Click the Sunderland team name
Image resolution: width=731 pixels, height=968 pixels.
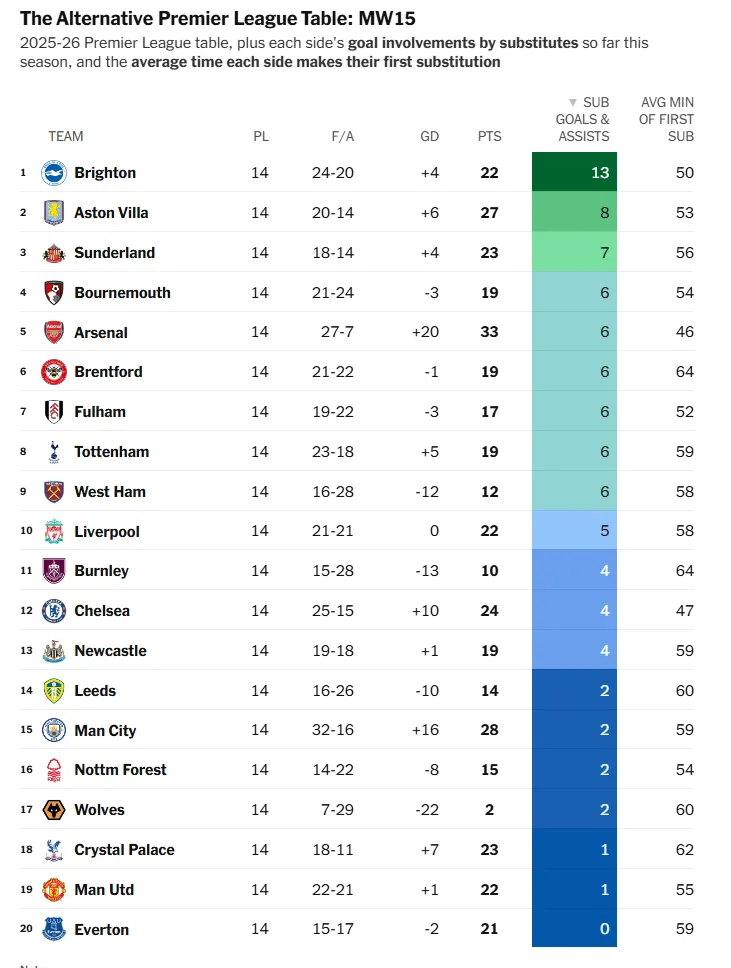click(x=114, y=253)
